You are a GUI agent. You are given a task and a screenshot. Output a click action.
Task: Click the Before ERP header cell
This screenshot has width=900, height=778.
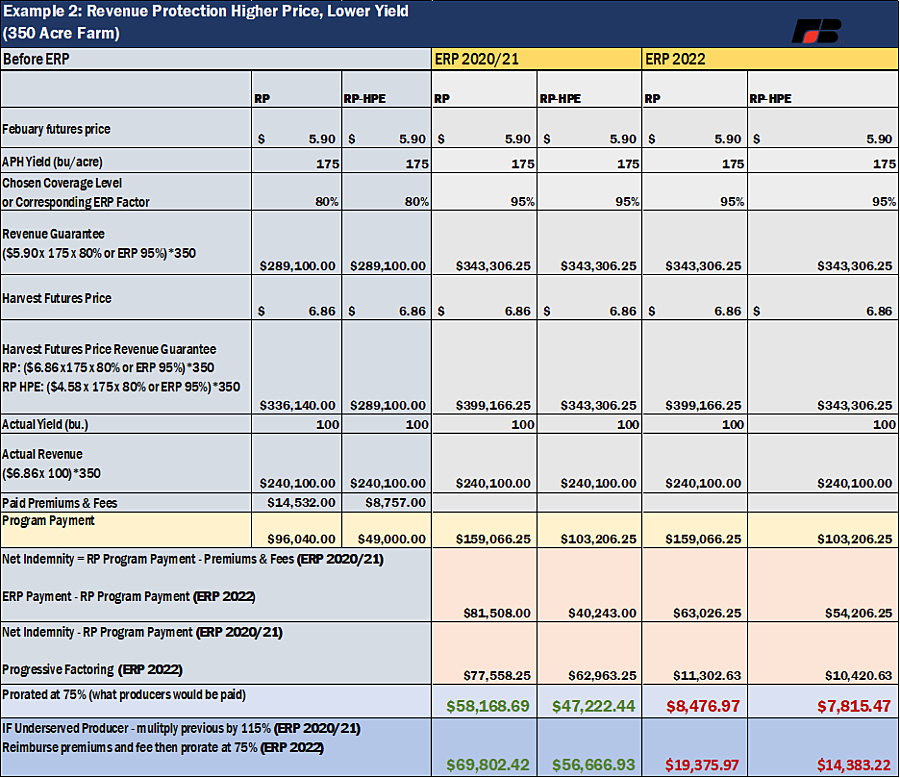[x=216, y=59]
